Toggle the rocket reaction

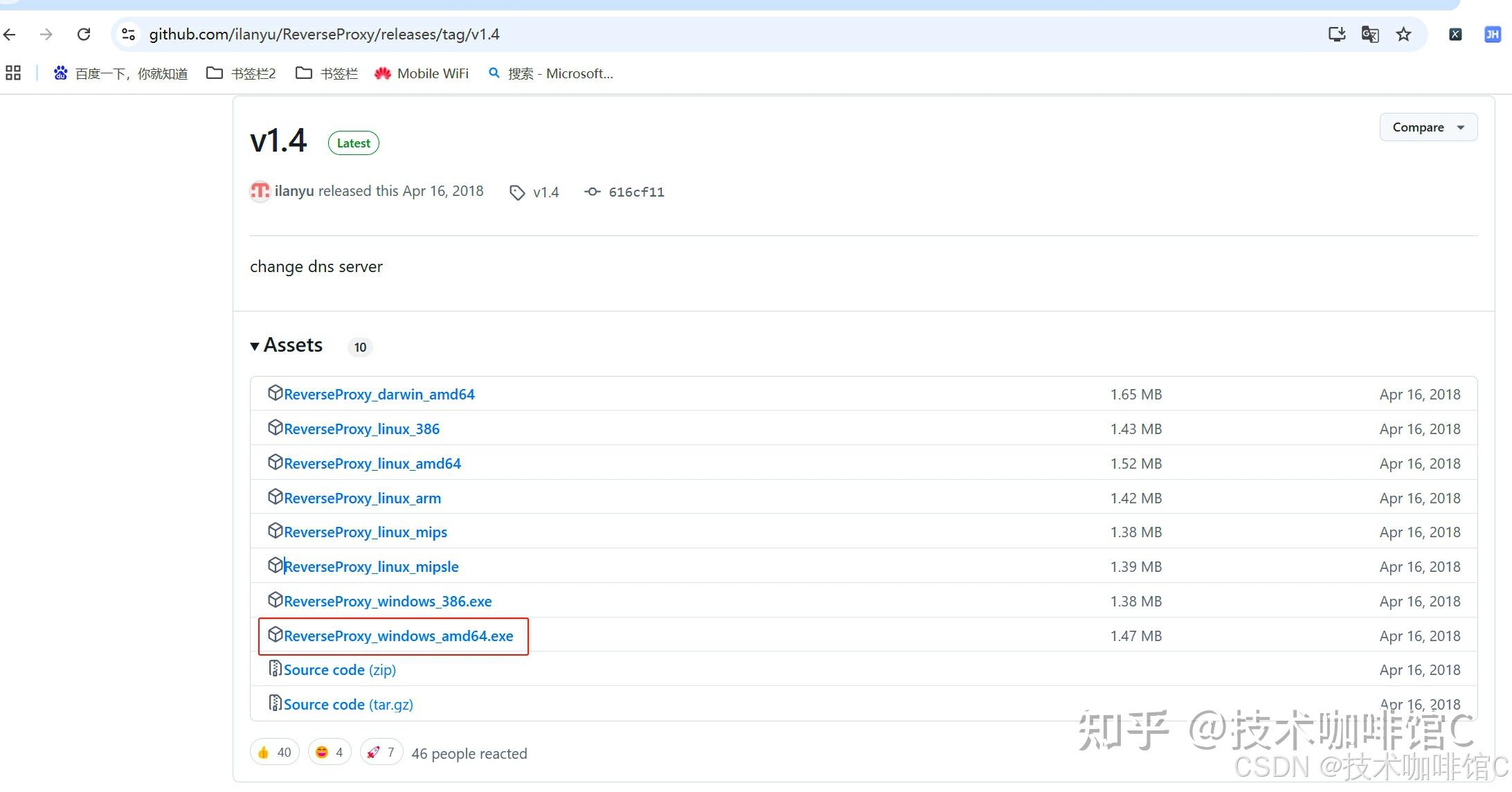[x=381, y=753]
